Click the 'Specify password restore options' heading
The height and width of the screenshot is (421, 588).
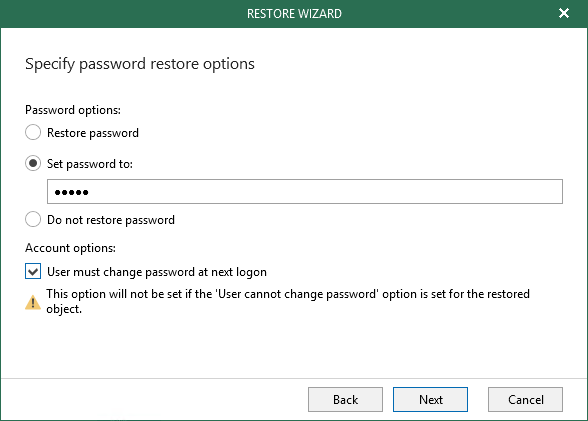point(140,64)
